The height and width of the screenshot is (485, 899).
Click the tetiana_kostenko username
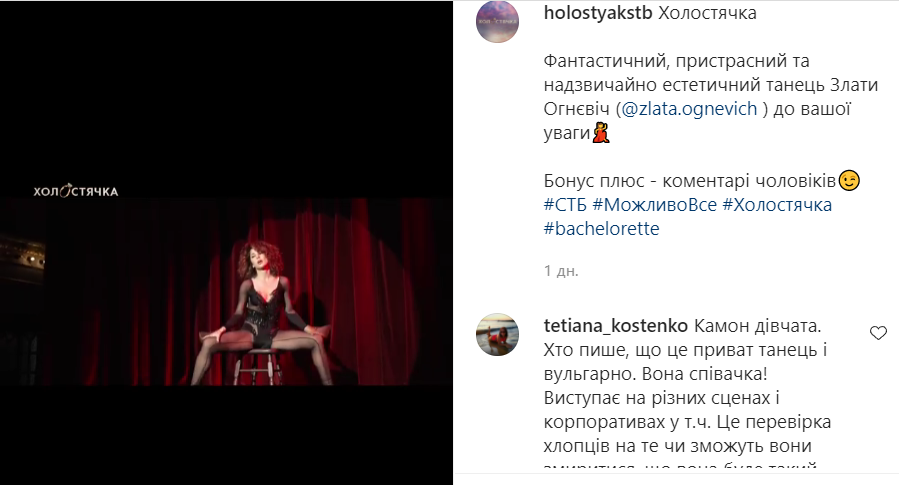[615, 326]
